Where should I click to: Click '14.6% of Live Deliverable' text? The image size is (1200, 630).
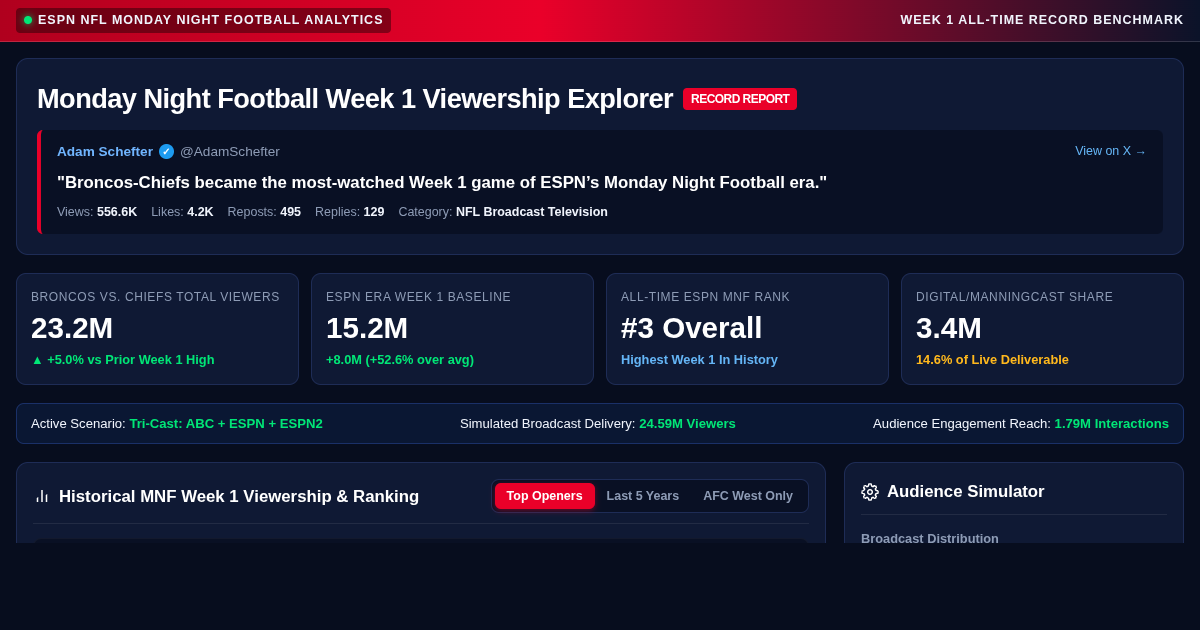click(x=992, y=360)
